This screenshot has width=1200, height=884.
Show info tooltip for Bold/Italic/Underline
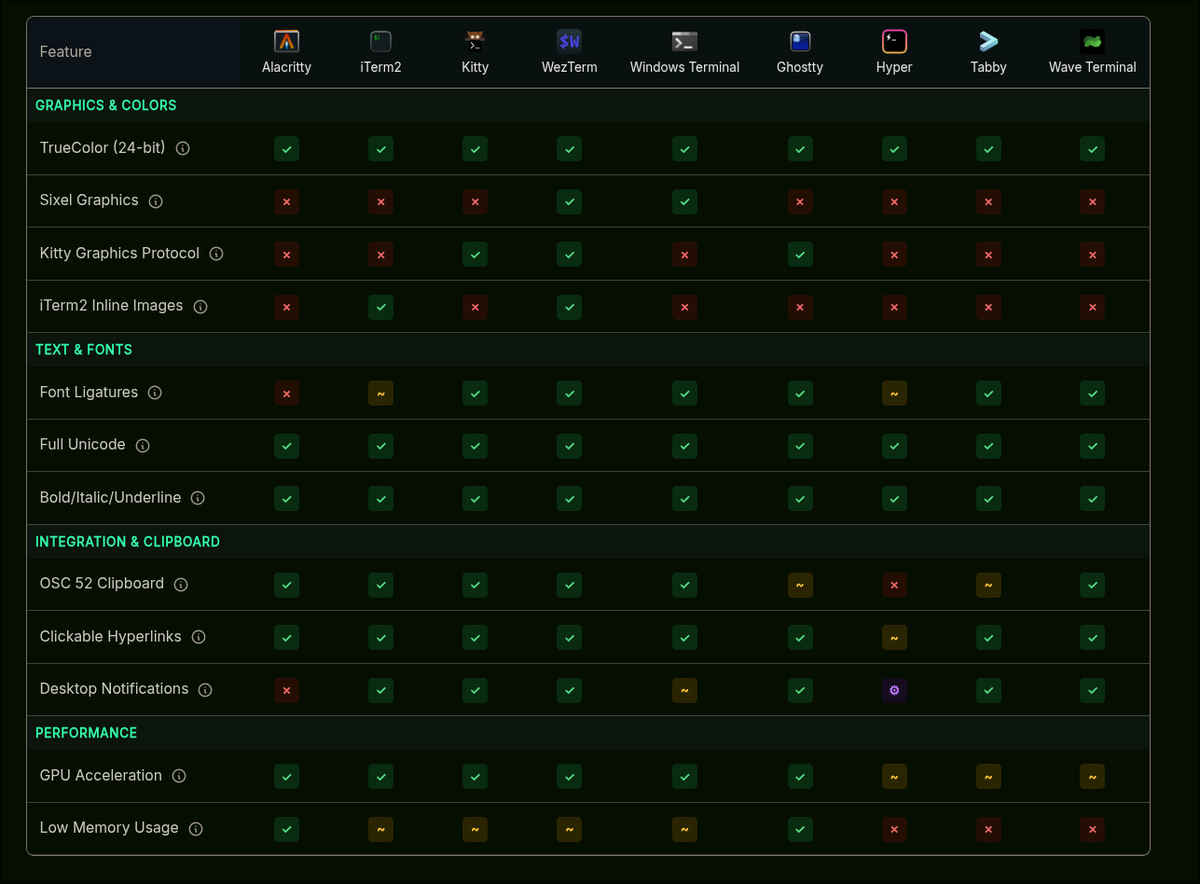198,498
